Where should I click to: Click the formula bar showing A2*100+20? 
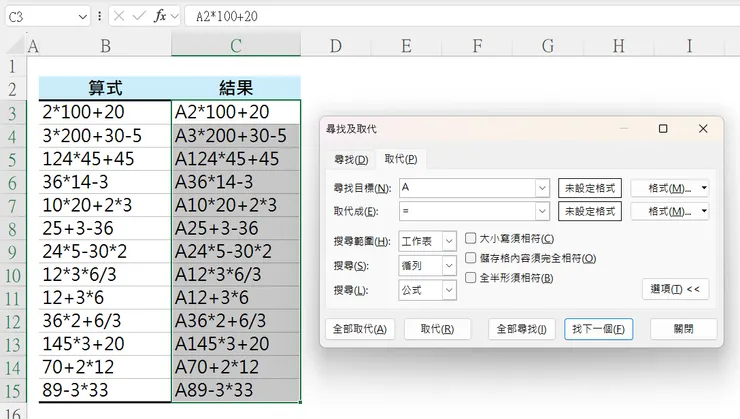[462, 17]
